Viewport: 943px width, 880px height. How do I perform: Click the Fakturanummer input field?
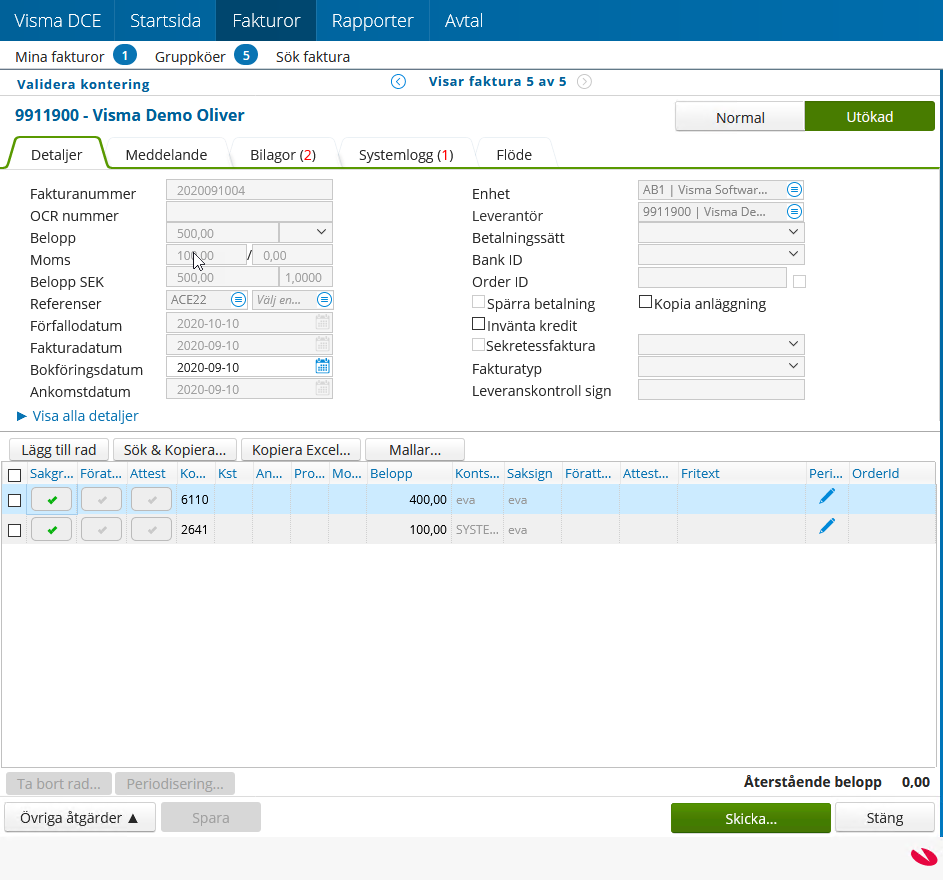pos(248,189)
